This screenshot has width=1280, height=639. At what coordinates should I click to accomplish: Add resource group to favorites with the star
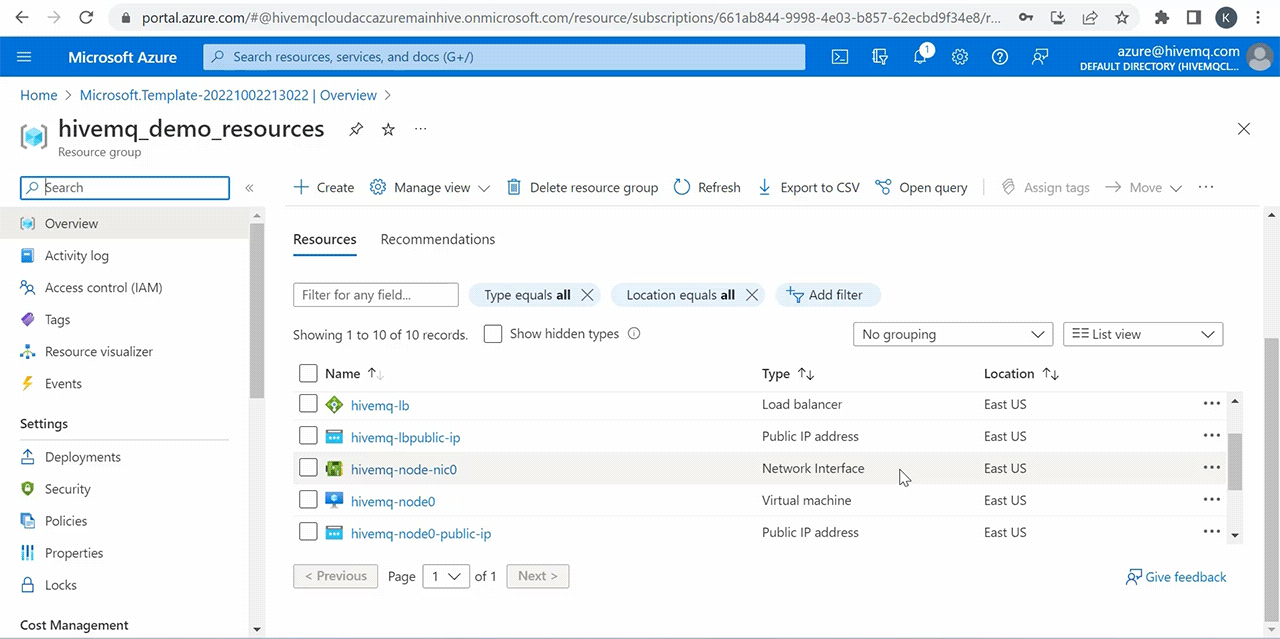389,130
